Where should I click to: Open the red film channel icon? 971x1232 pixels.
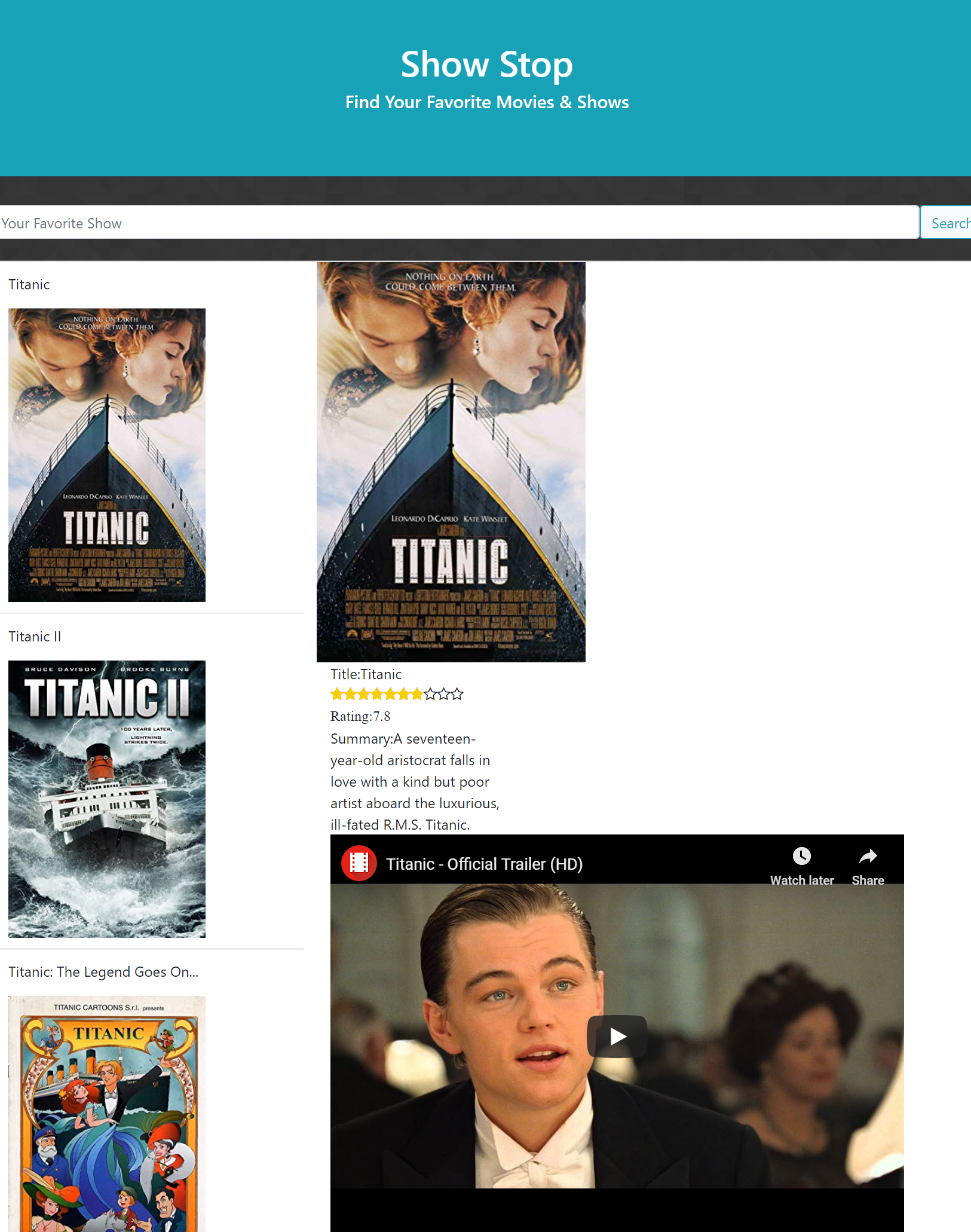(359, 863)
